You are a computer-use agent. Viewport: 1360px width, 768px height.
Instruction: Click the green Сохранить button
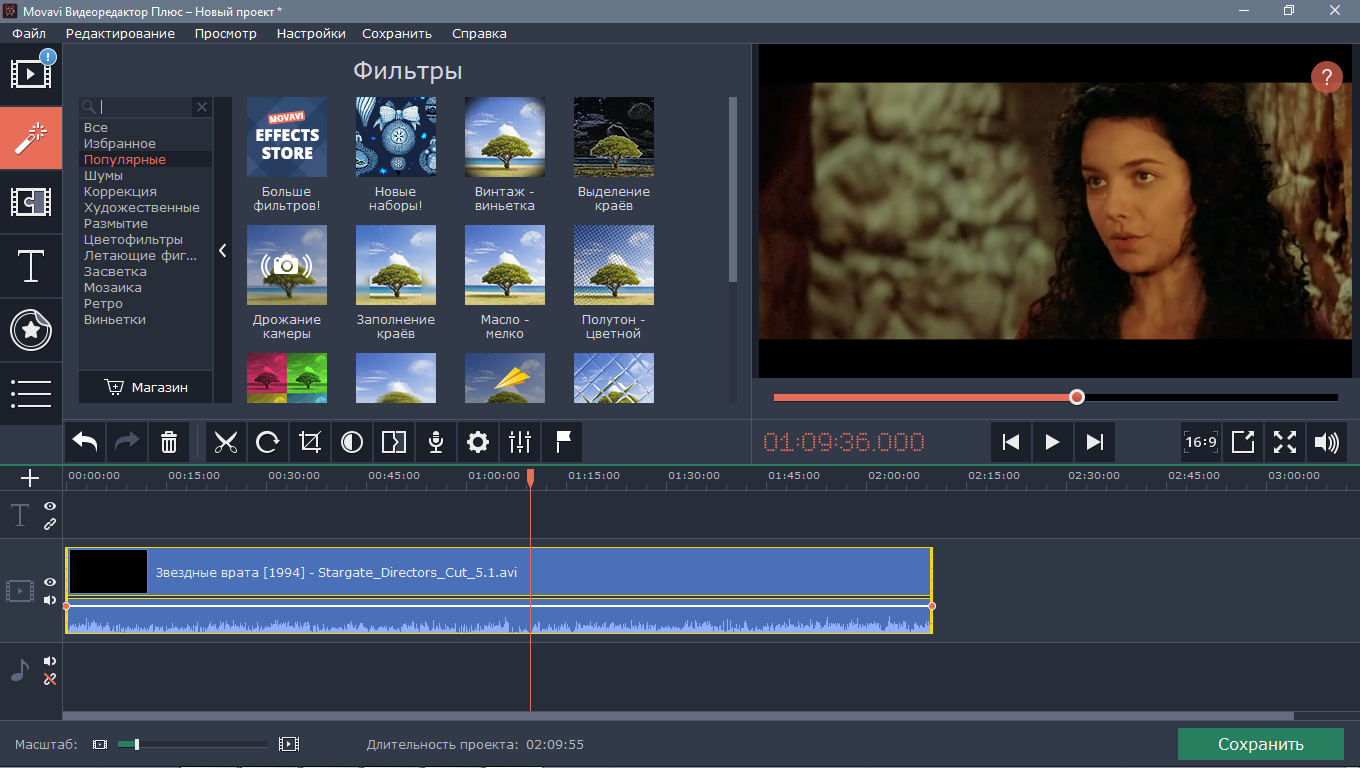(1260, 744)
